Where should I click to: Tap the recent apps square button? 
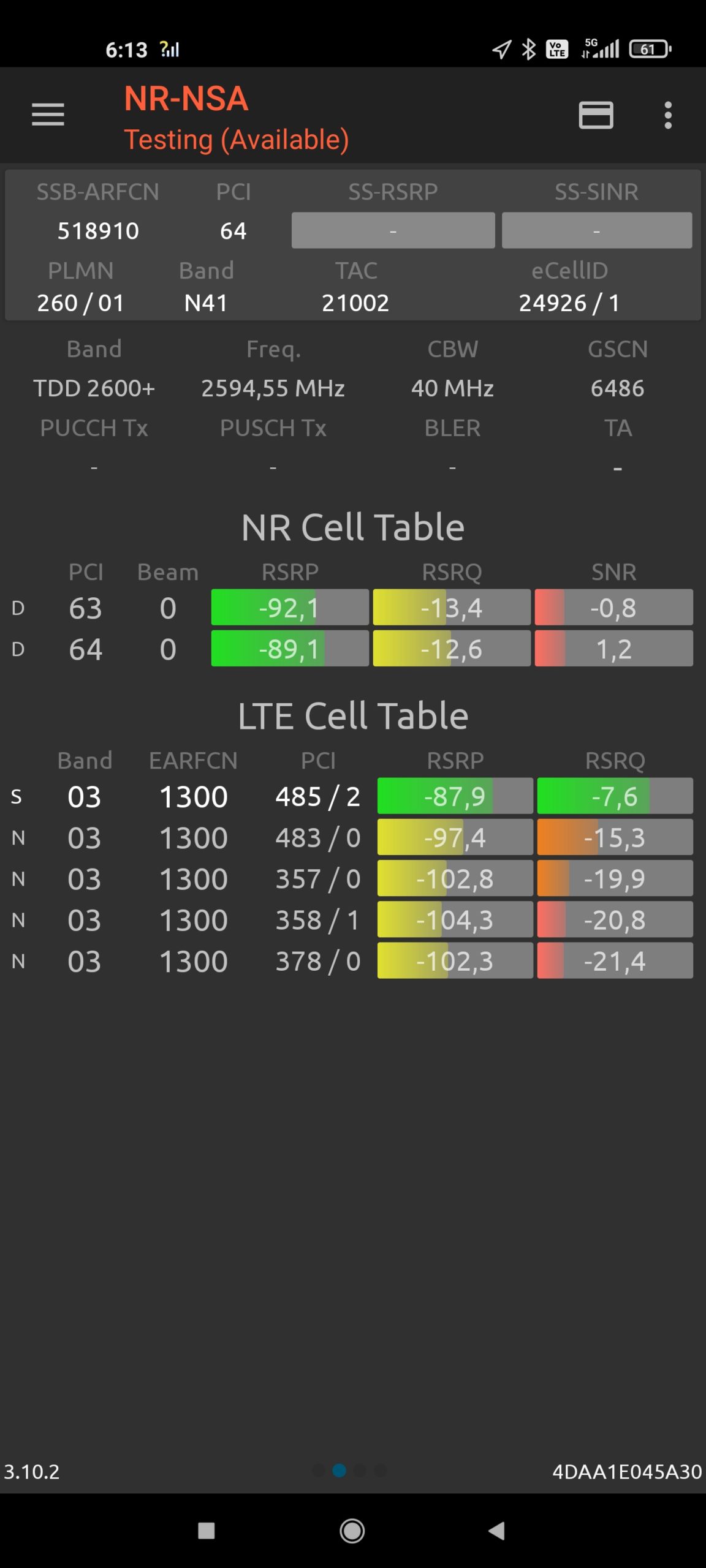[207, 1531]
